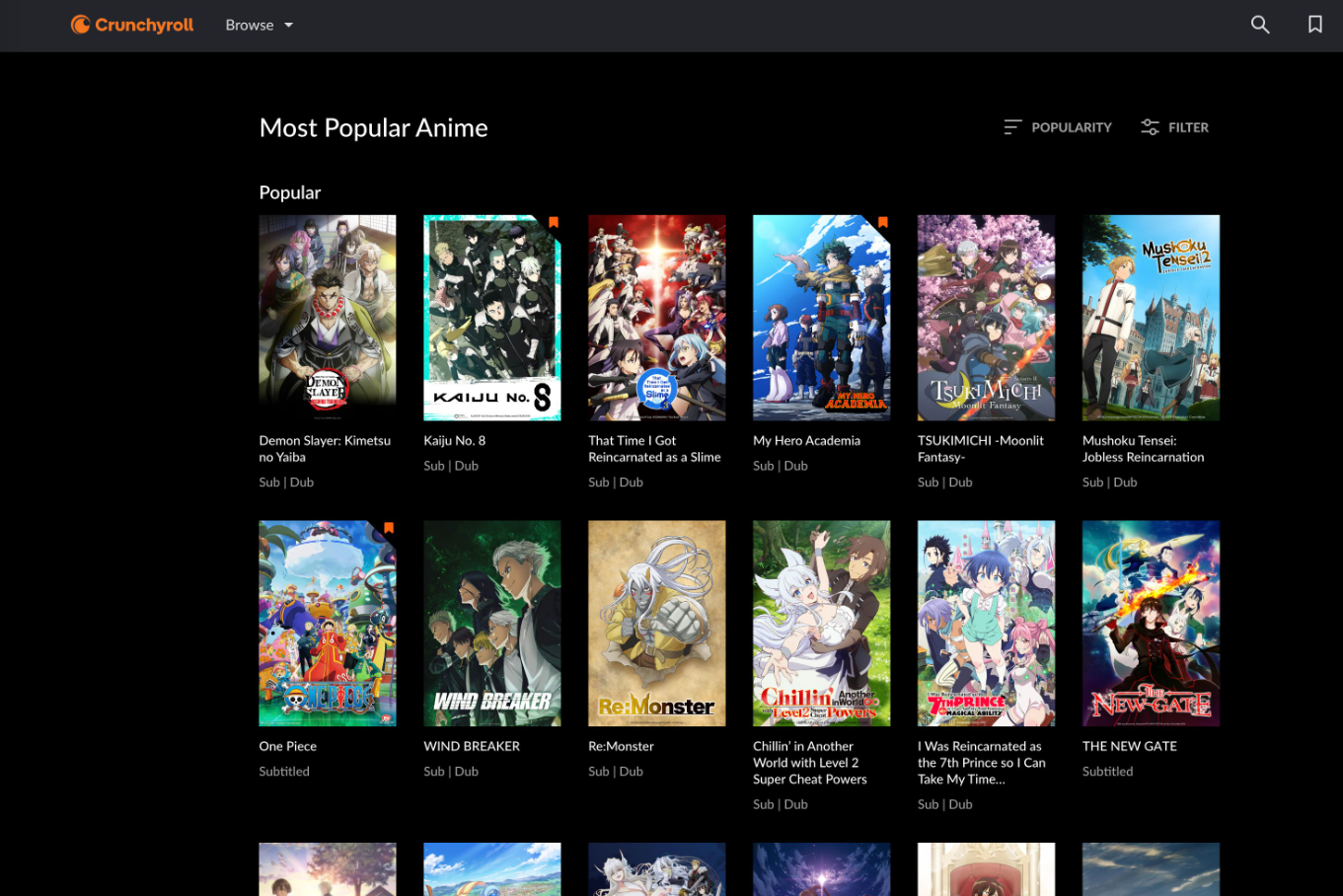Screen dimensions: 1343x896
Task: Open the watchlist bookmark icon in header
Action: (1315, 25)
